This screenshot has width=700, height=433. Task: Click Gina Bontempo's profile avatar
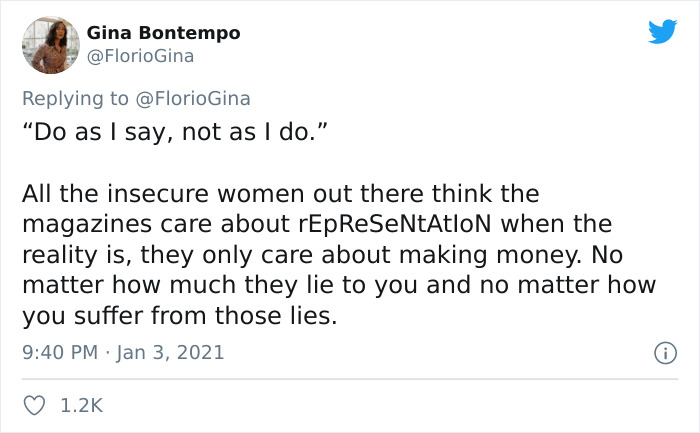tap(49, 44)
